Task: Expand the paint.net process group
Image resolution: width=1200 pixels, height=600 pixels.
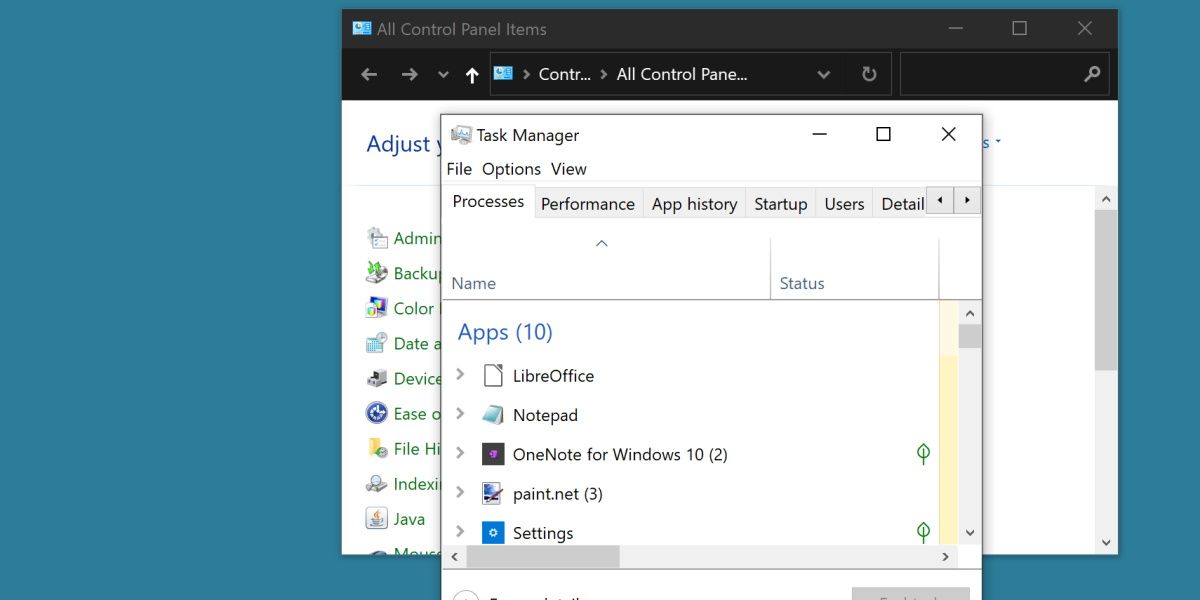Action: [460, 492]
